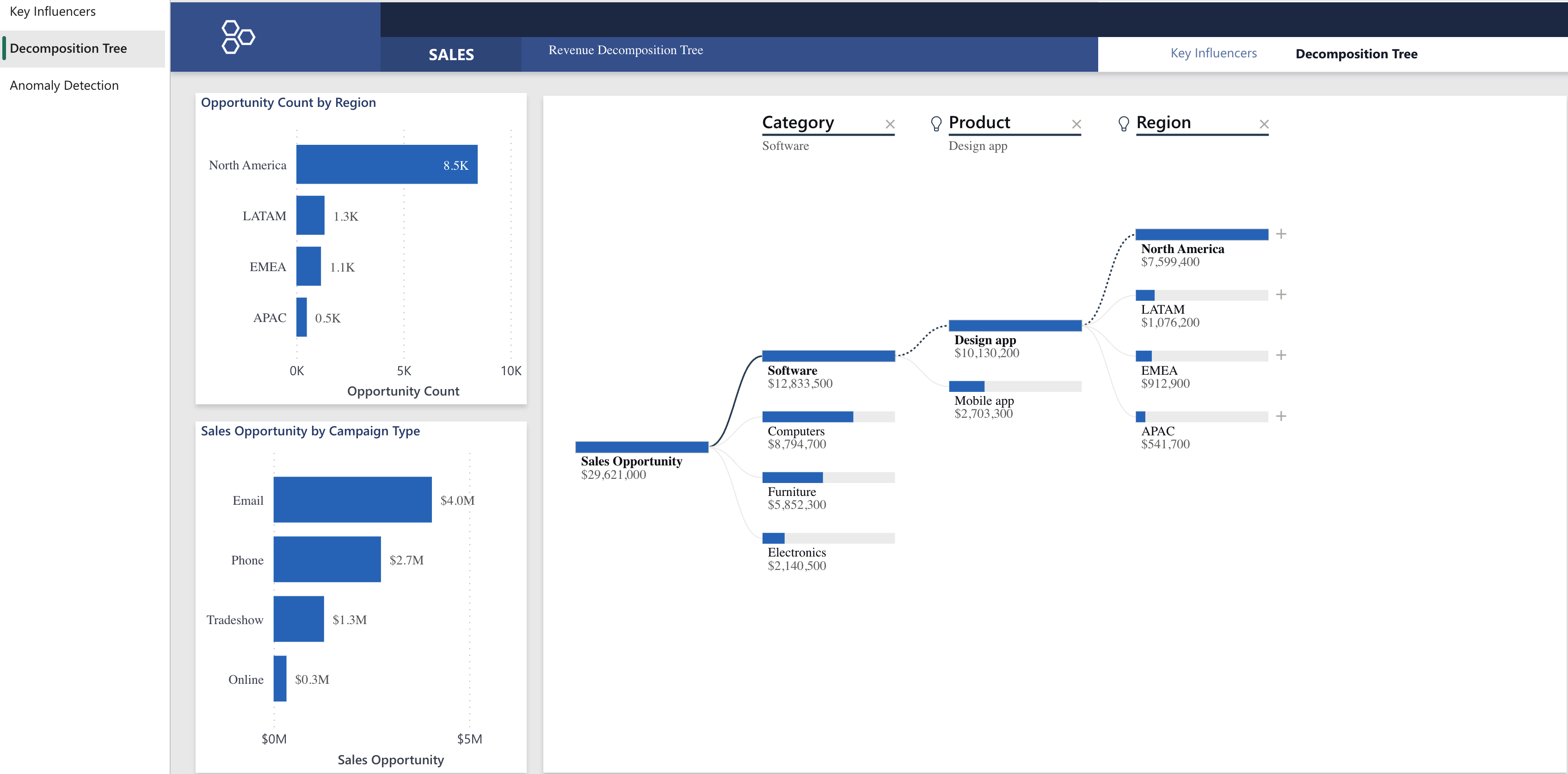Remove the Product level with its X
Viewport: 1568px width, 774px height.
click(x=1076, y=124)
